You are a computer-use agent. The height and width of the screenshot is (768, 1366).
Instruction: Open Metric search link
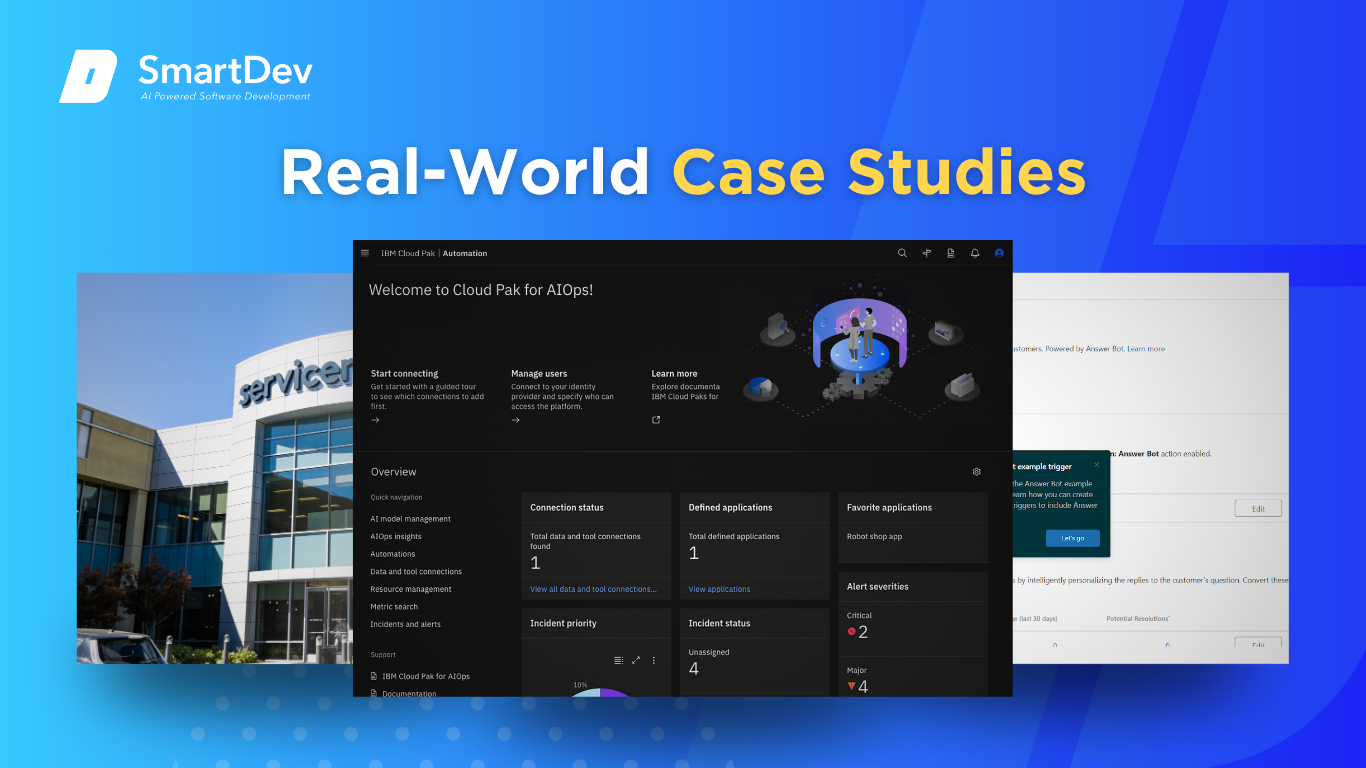[x=394, y=607]
